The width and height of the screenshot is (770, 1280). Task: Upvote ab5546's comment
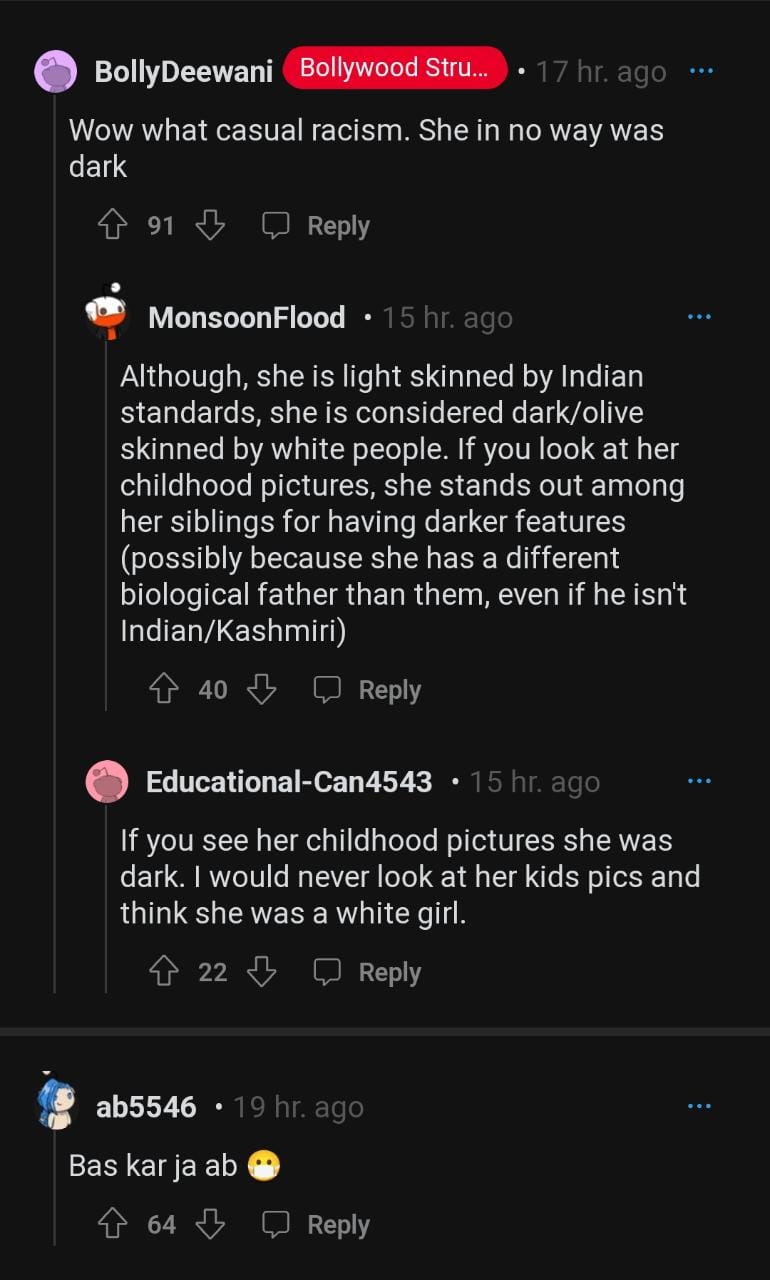[111, 1225]
